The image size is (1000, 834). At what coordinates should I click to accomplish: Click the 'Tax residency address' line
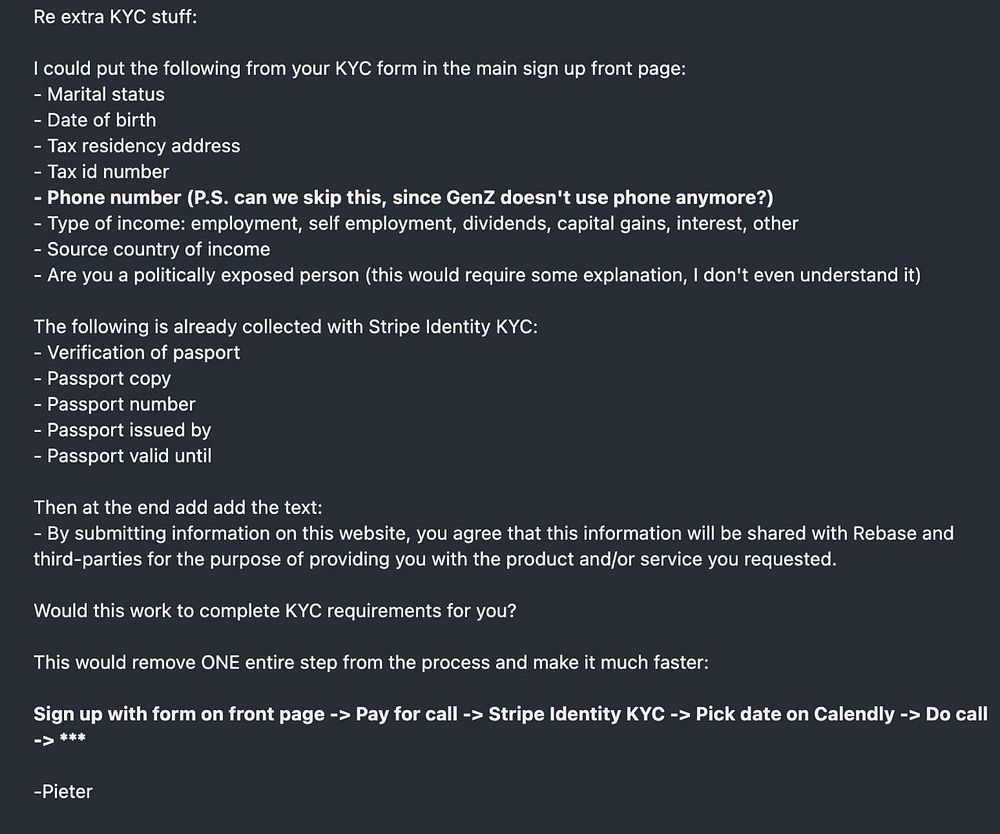click(137, 146)
